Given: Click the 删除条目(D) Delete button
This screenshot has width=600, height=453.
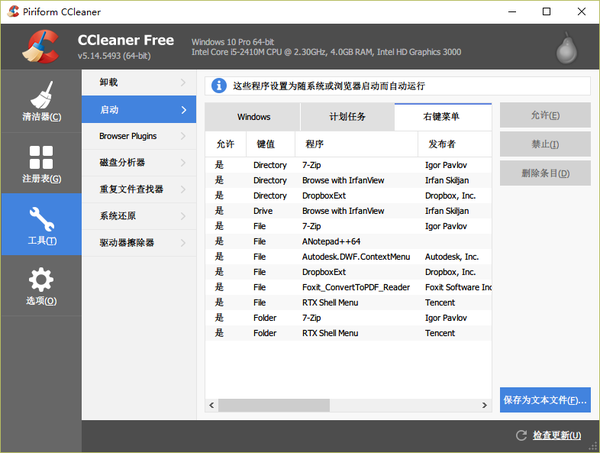Looking at the screenshot, I should pos(545,173).
